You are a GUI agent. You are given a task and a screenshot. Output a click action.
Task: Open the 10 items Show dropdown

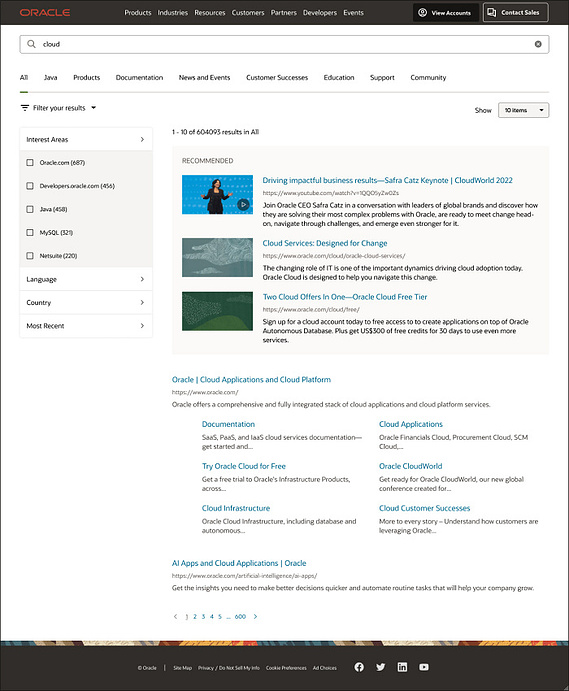pos(524,110)
